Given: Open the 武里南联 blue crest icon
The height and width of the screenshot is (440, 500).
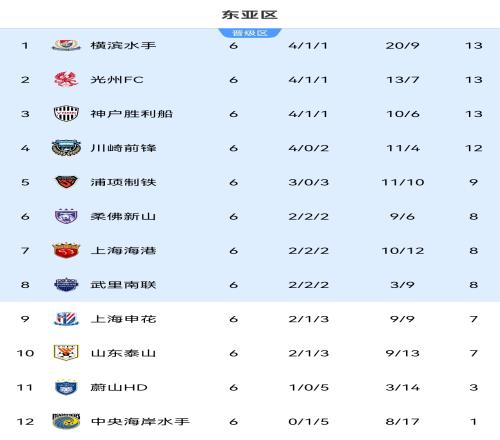Looking at the screenshot, I should pos(66,285).
